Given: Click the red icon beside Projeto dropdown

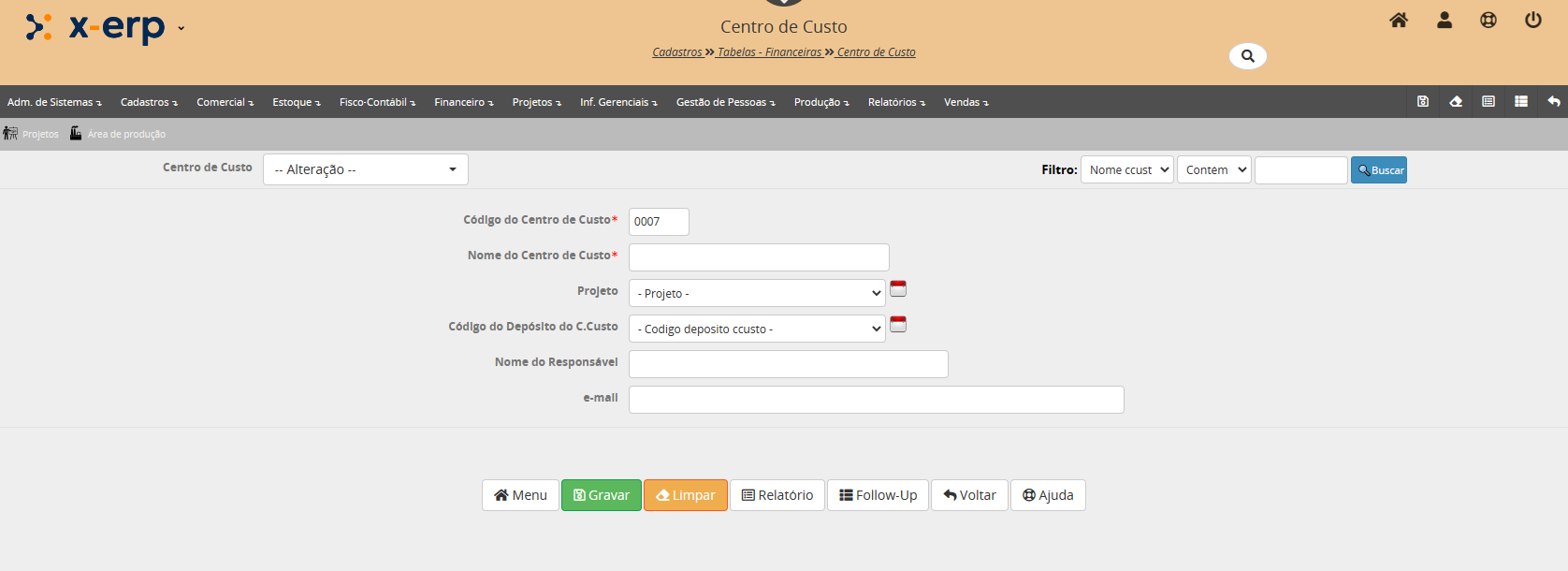Looking at the screenshot, I should point(898,288).
